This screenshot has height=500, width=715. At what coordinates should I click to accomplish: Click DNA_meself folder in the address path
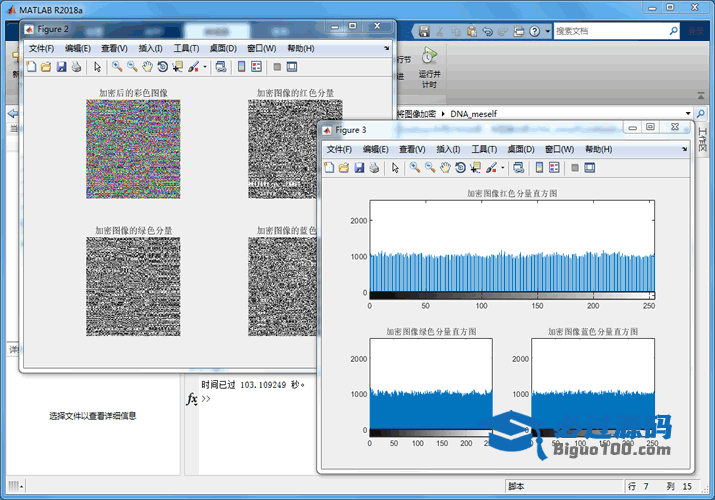click(473, 114)
